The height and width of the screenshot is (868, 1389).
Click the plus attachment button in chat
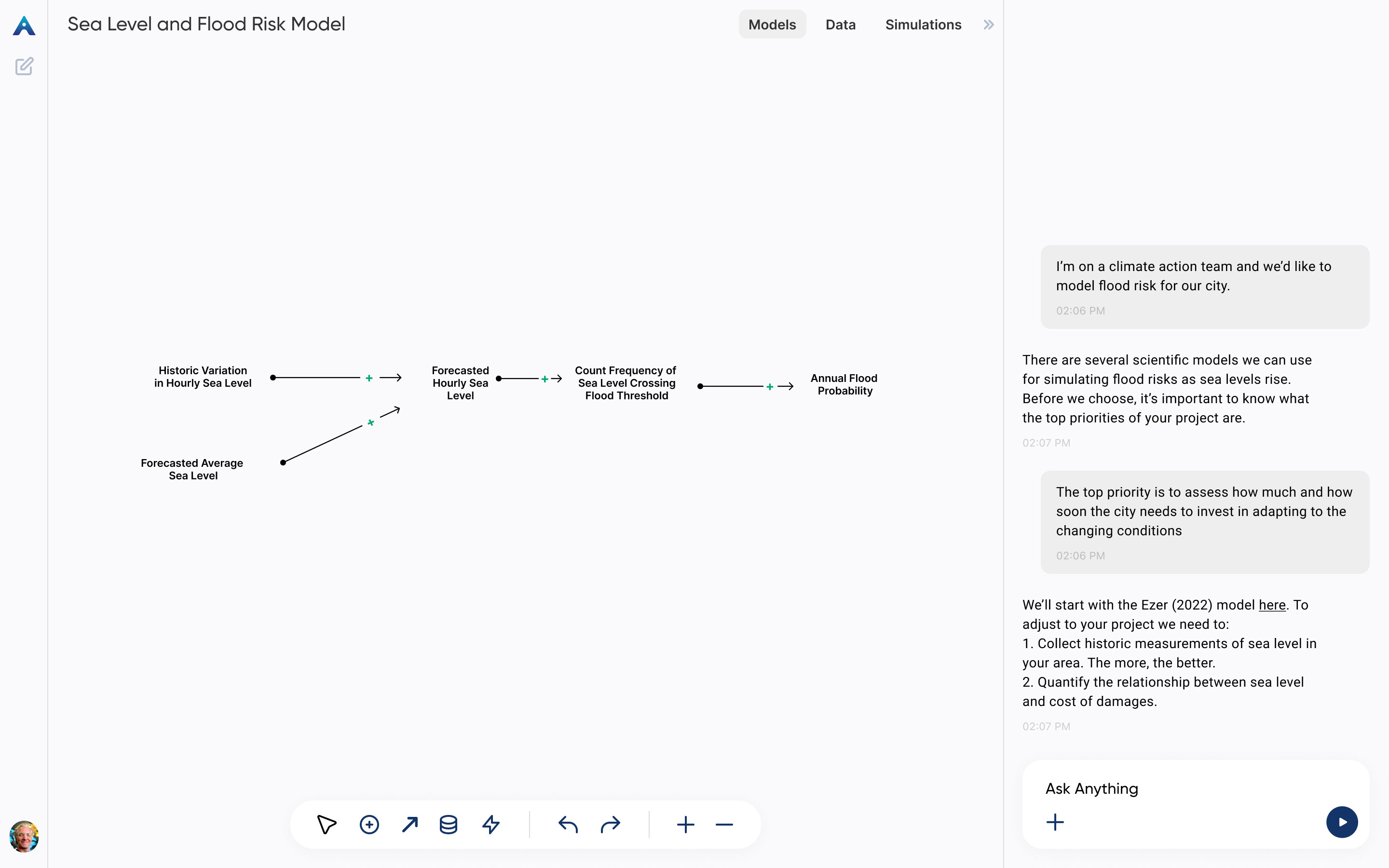coord(1055,822)
